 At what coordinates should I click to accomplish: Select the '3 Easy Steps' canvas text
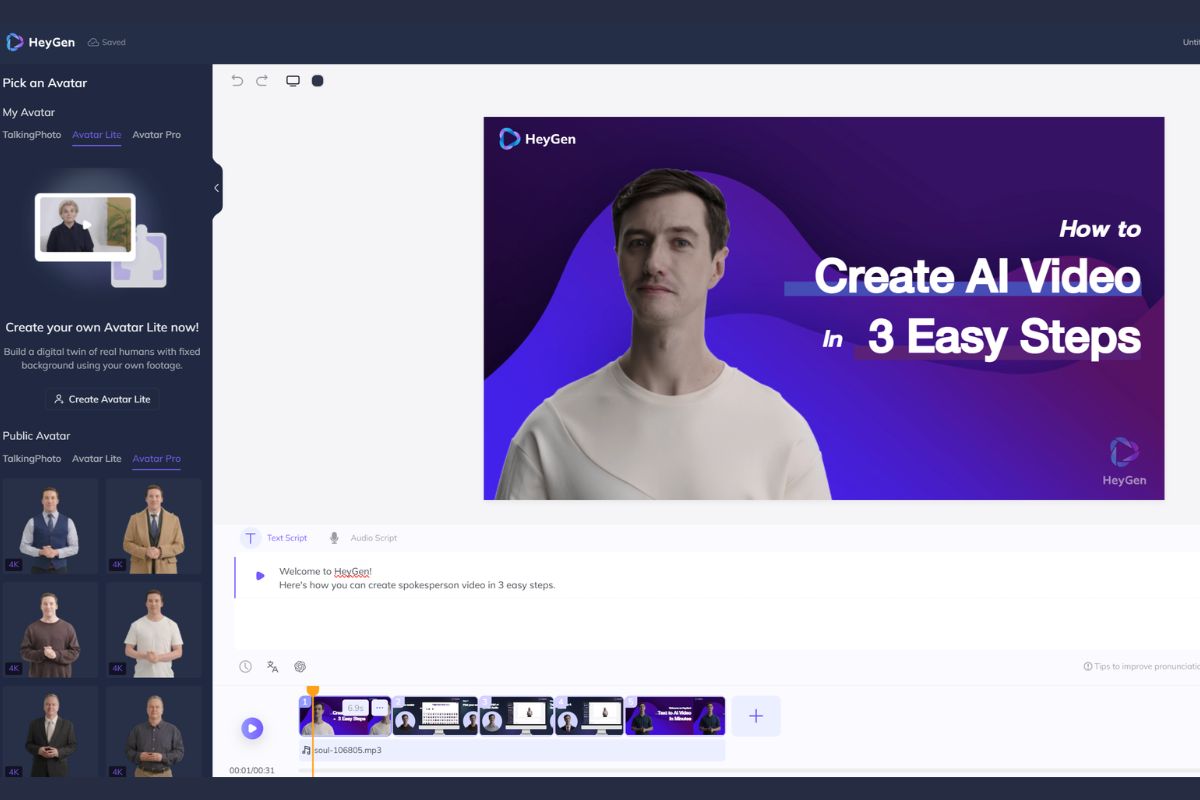pyautogui.click(x=1004, y=337)
